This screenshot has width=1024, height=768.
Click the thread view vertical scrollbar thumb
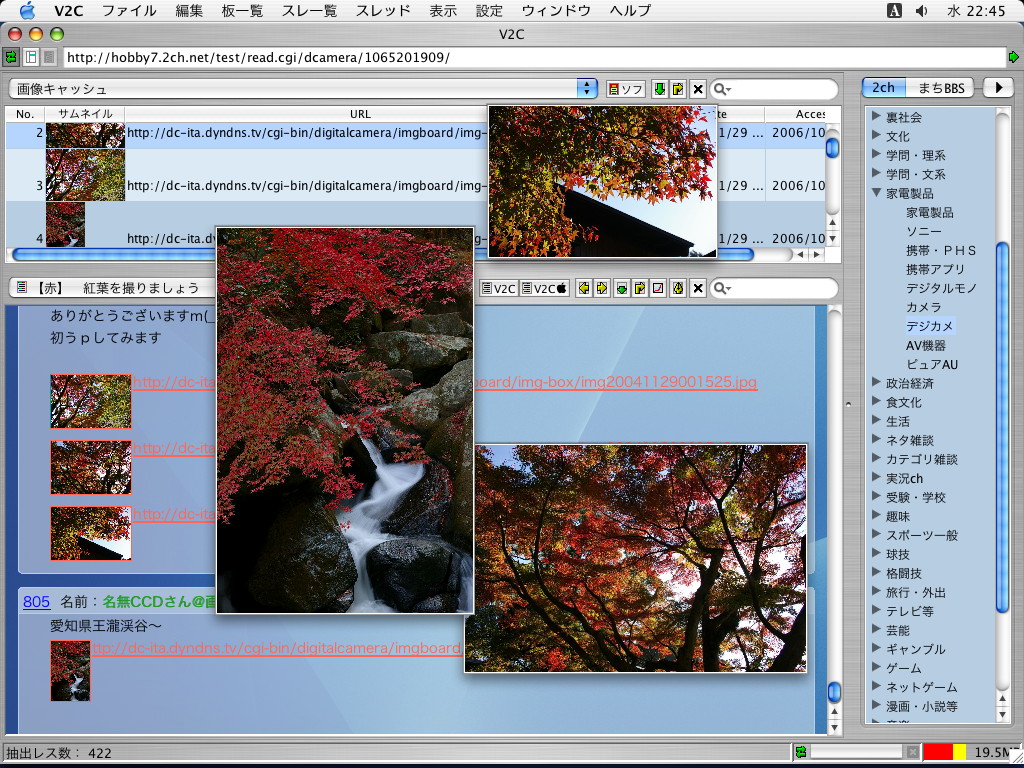coord(834,692)
